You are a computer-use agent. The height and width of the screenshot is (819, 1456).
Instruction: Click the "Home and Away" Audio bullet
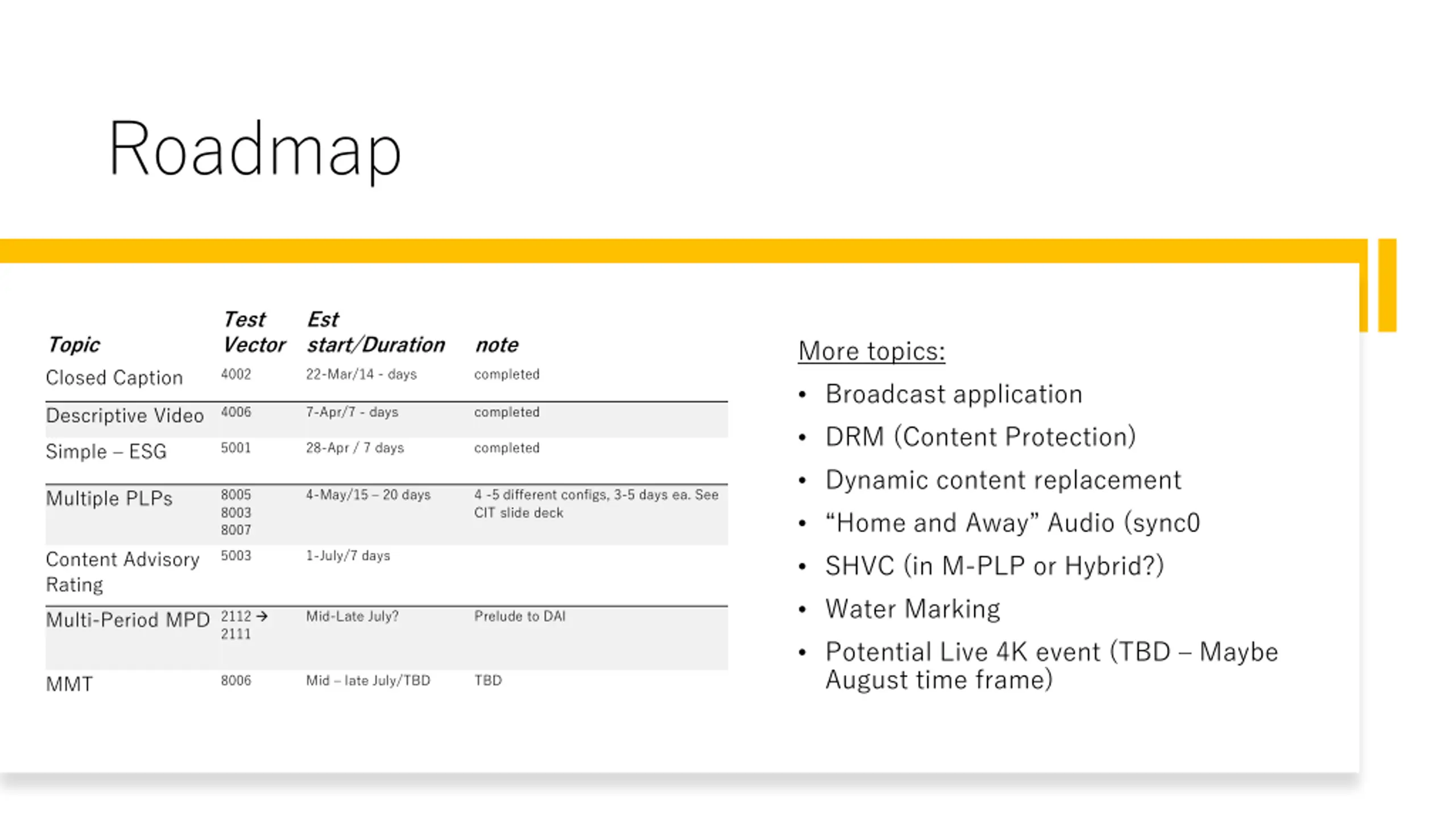[1012, 523]
